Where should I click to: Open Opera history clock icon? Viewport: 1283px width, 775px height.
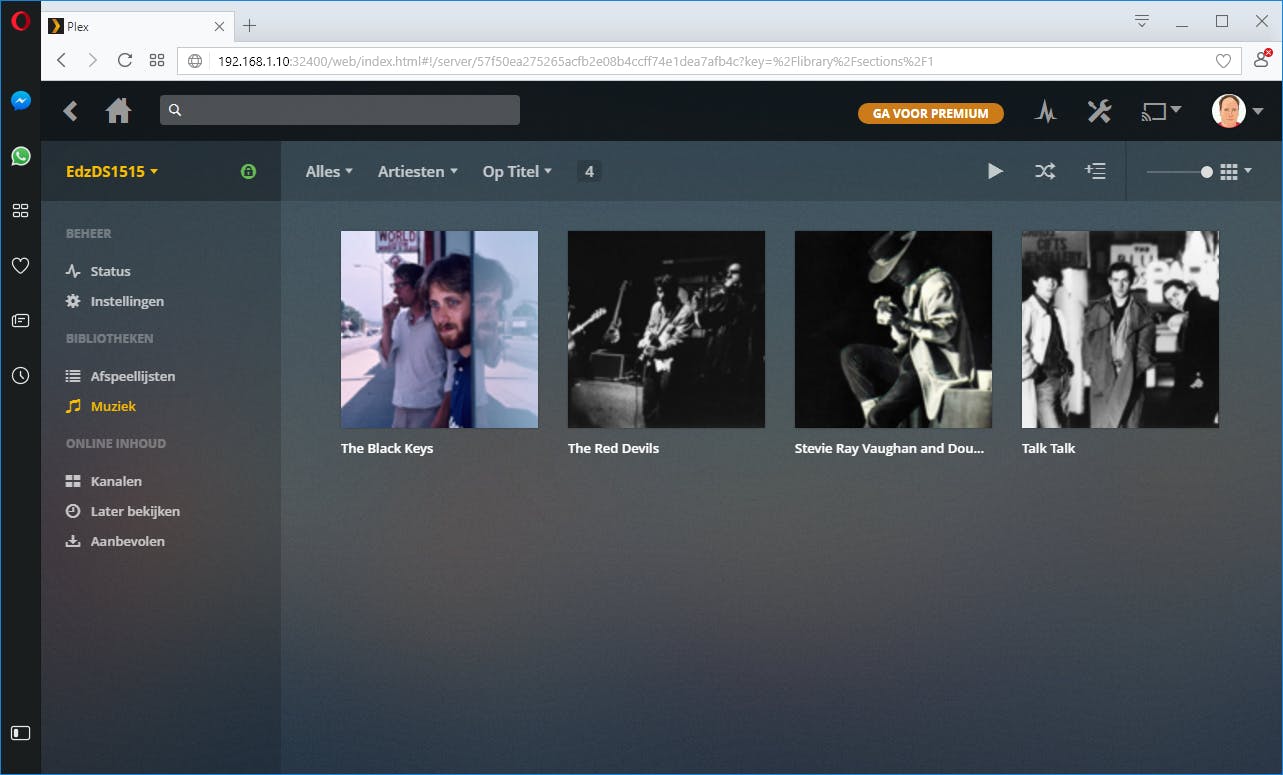[20, 376]
